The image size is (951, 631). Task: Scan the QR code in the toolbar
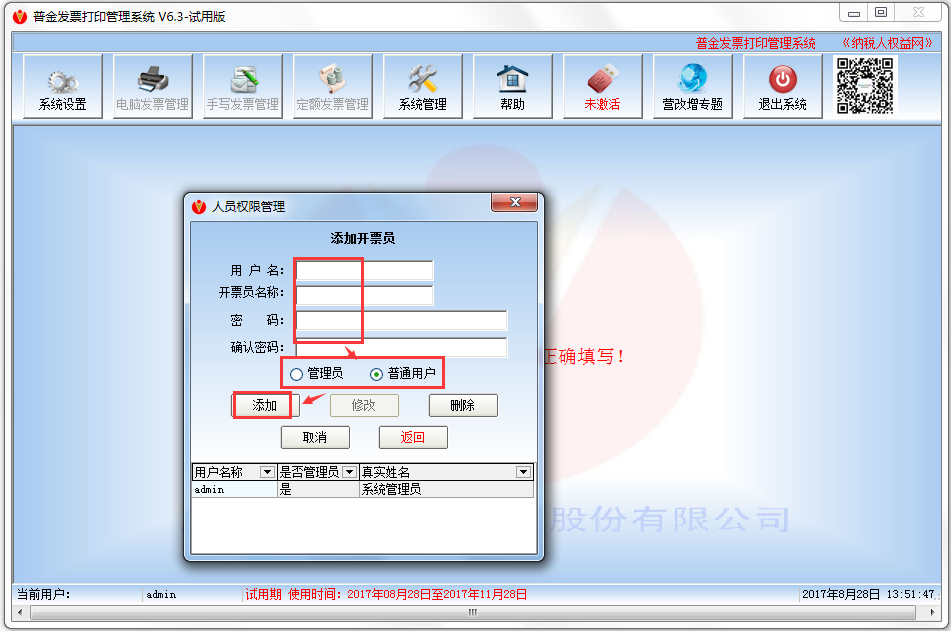[x=863, y=86]
